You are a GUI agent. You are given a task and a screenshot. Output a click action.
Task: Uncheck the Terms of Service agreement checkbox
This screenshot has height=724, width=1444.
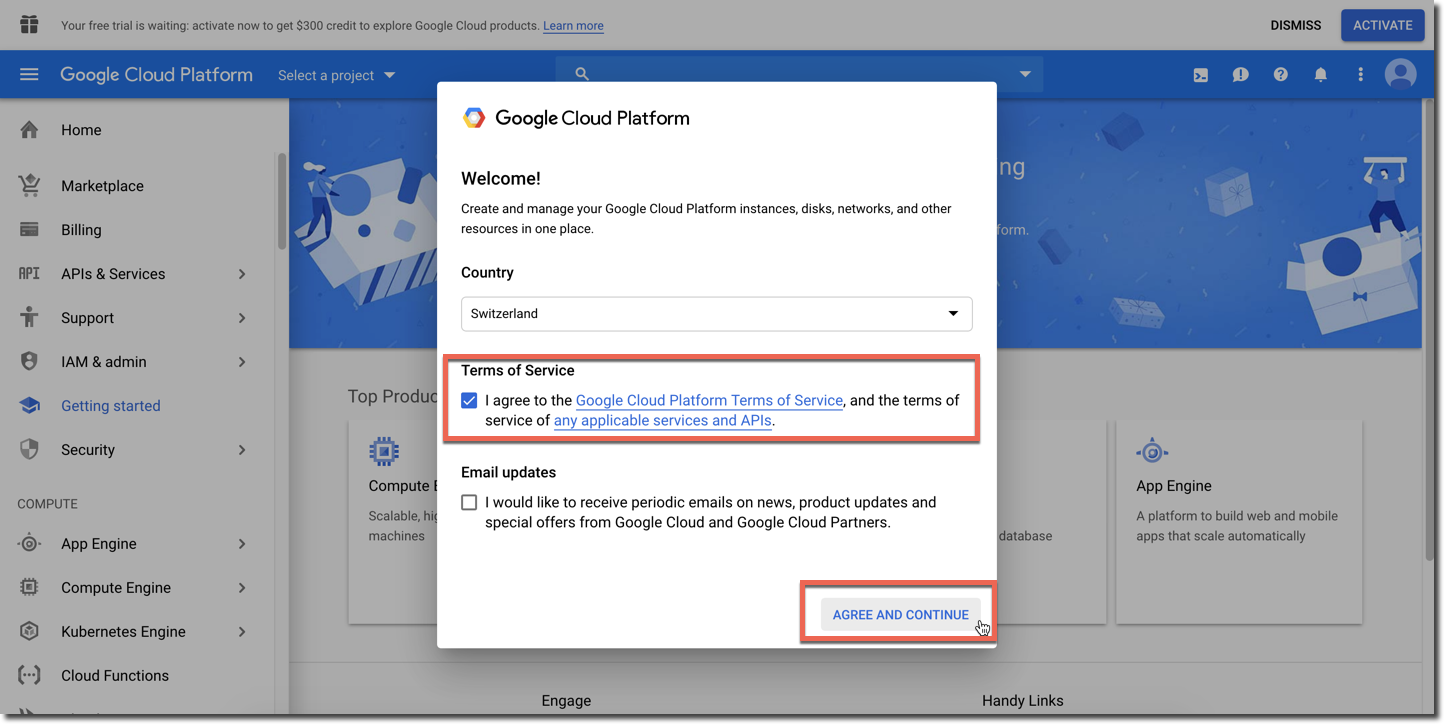469,400
